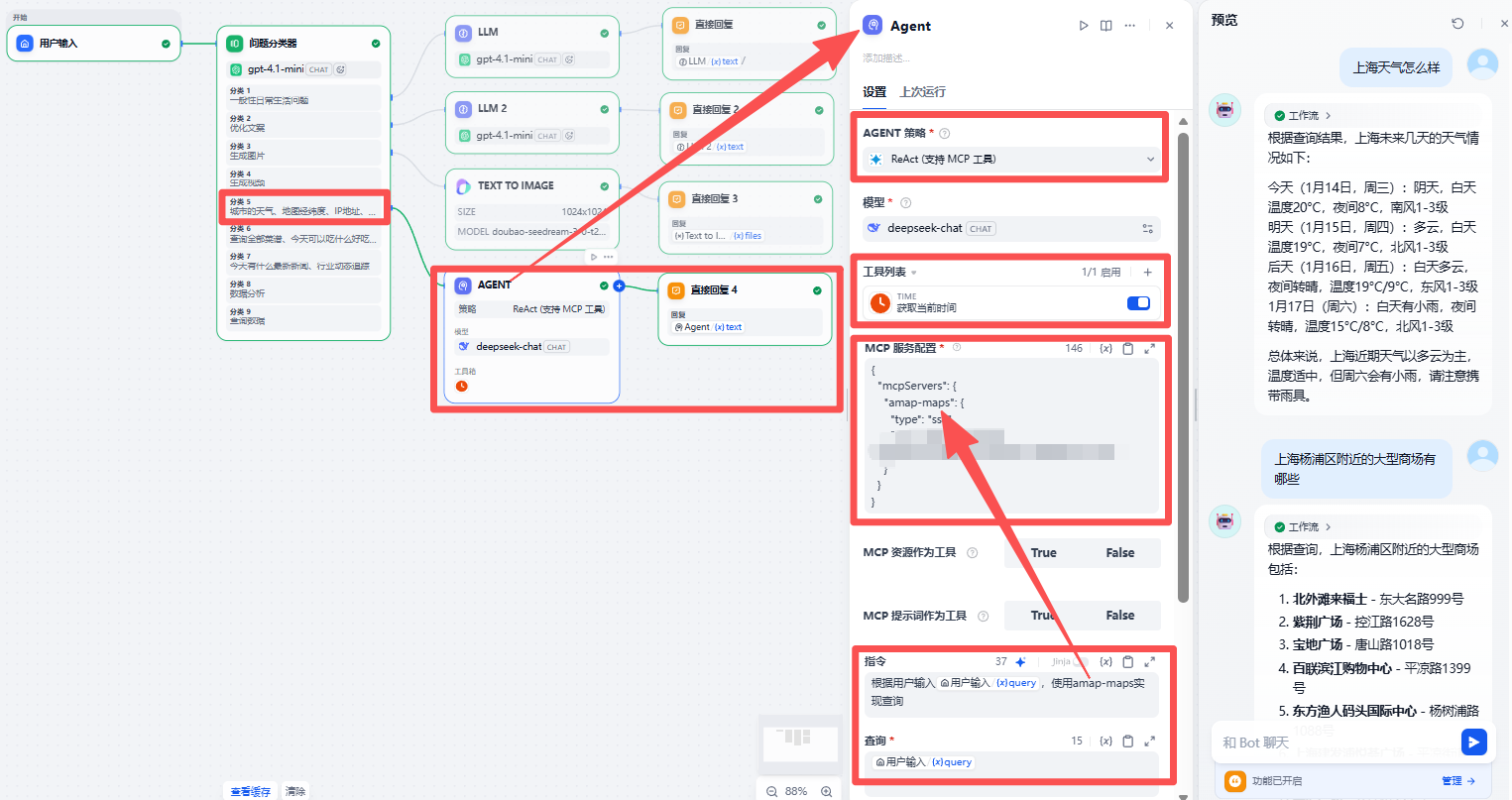Open the AGENT 策略 ReAct dropdown
The image size is (1512, 800).
(1011, 159)
